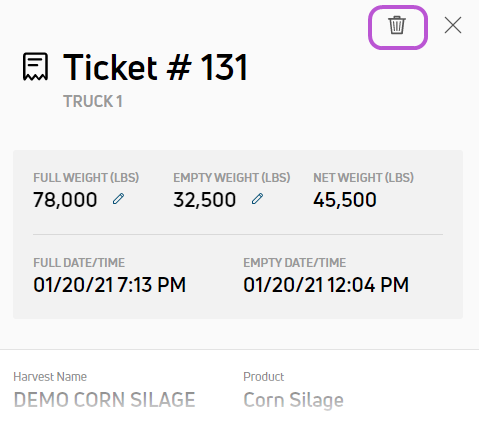Click the TRUCK 1 subtitle
The width and height of the screenshot is (479, 423).
point(93,101)
